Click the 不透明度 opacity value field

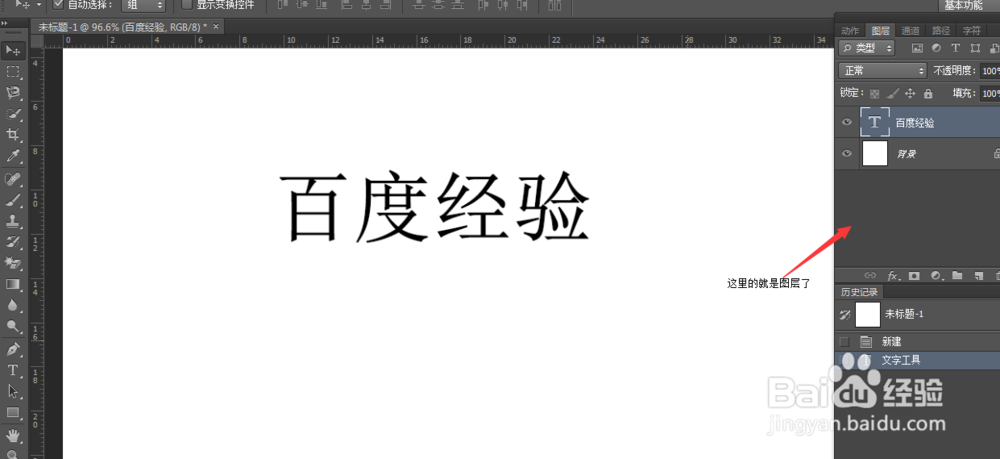coord(990,71)
